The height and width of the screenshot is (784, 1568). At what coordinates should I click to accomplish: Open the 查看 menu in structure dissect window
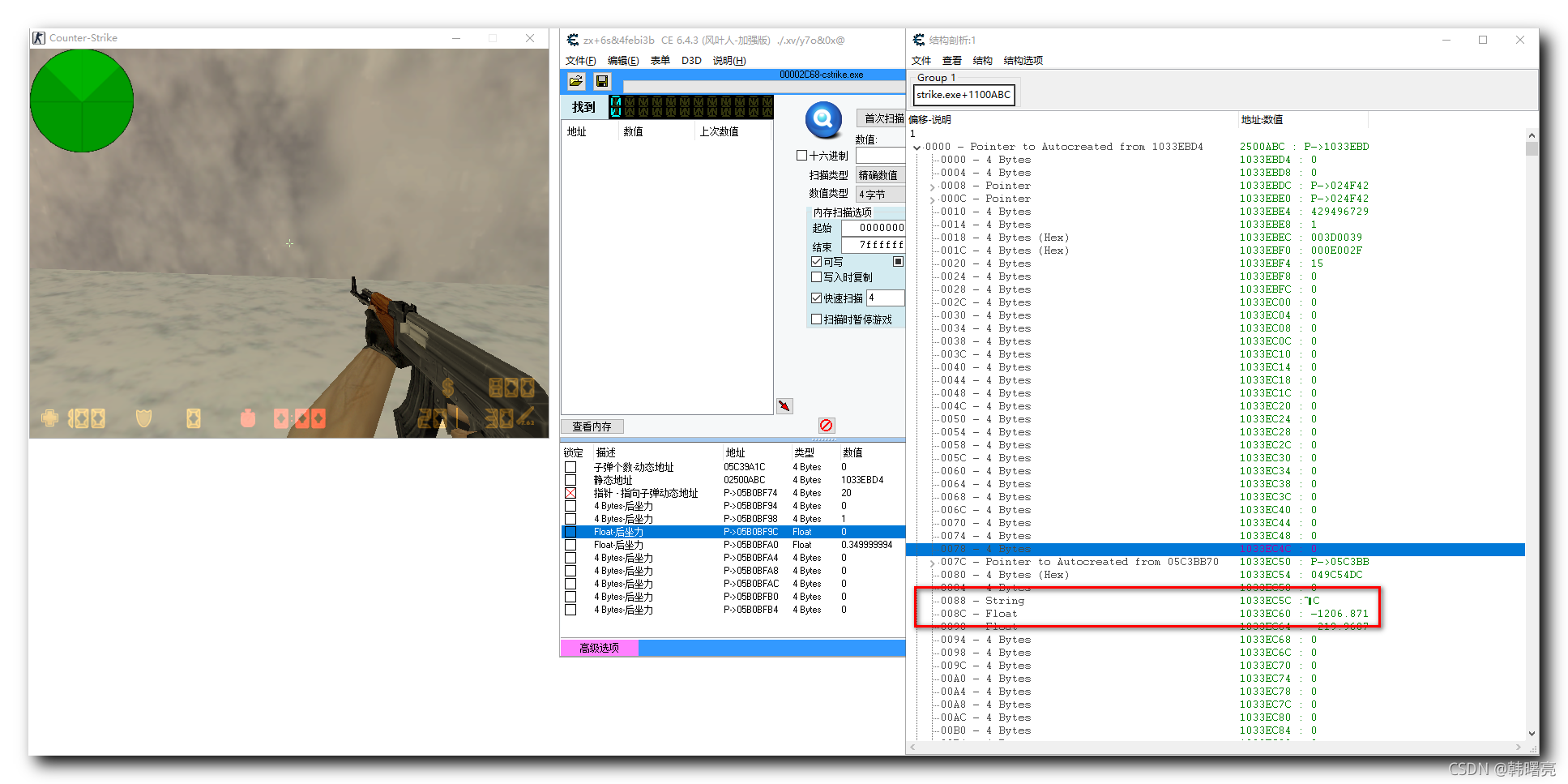coord(952,61)
